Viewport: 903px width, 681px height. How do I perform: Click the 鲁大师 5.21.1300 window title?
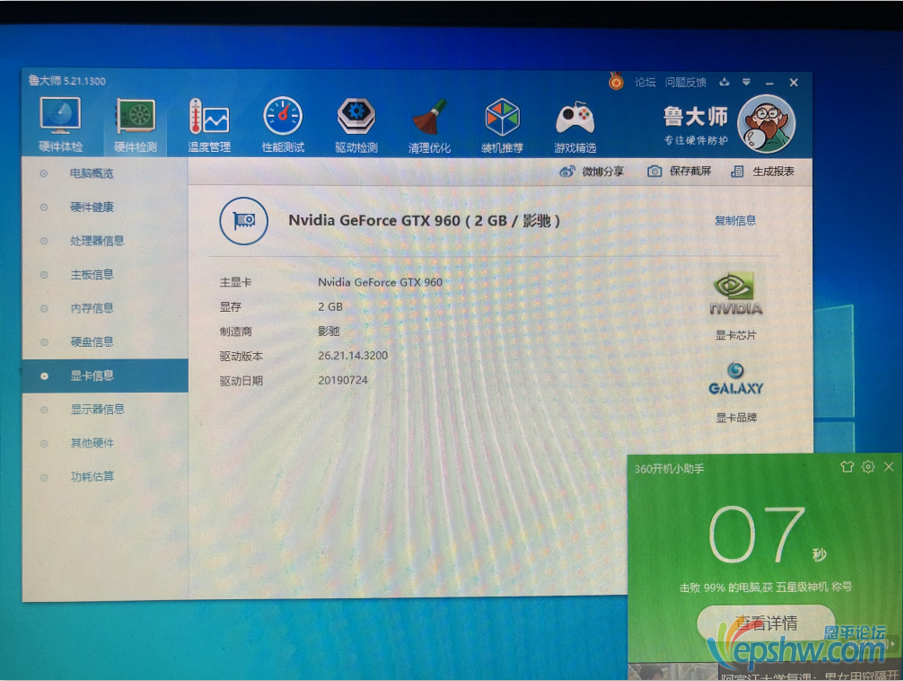pos(67,81)
